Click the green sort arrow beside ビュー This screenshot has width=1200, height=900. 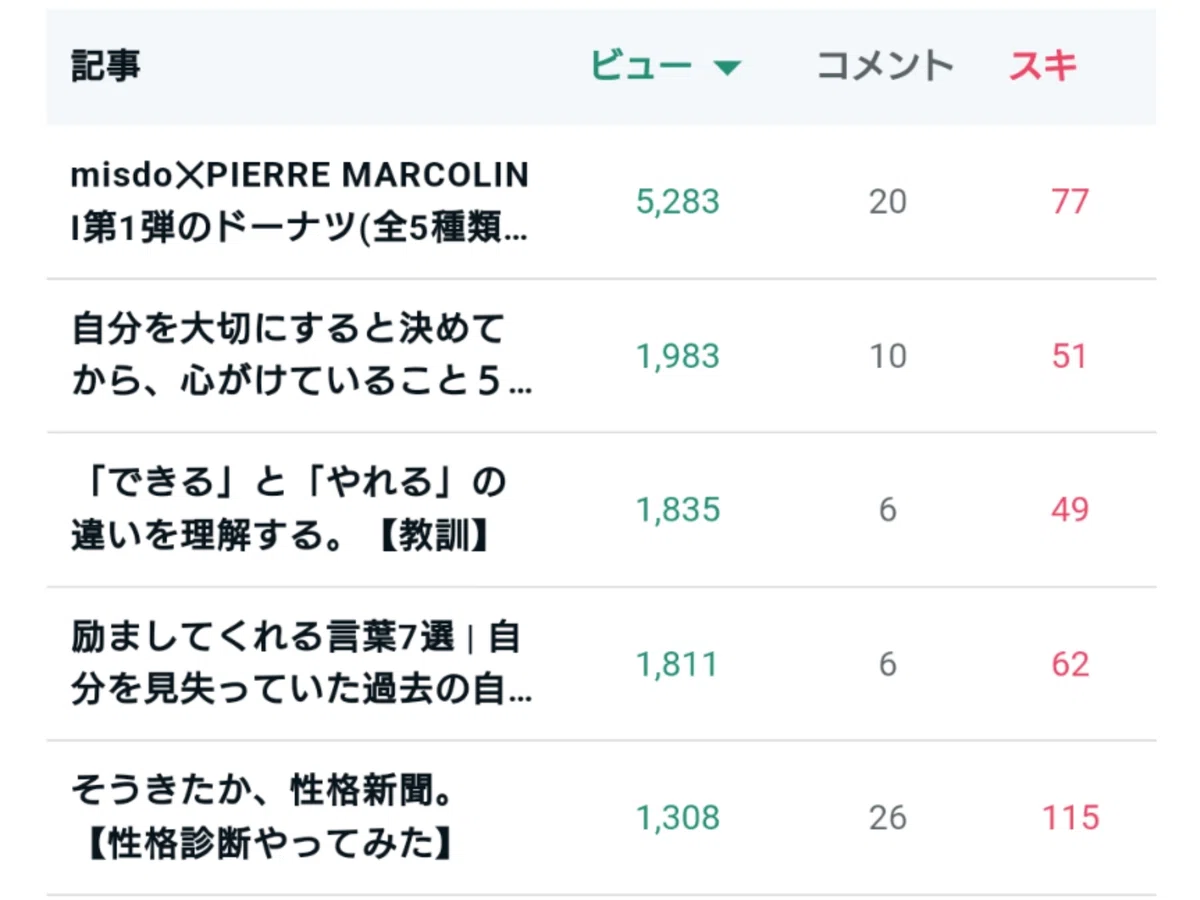point(727,68)
